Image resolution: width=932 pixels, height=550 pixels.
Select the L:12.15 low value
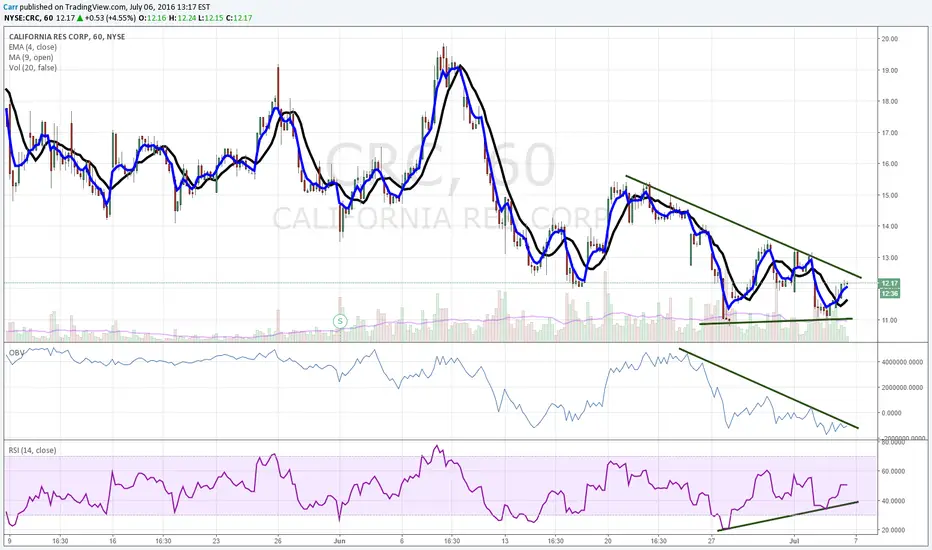click(210, 18)
